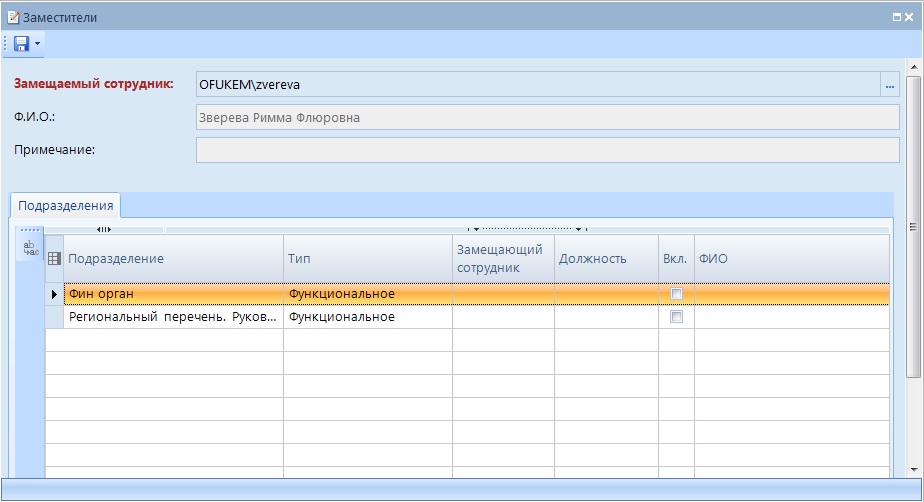Open the dropdown arrow beside Save

37,44
